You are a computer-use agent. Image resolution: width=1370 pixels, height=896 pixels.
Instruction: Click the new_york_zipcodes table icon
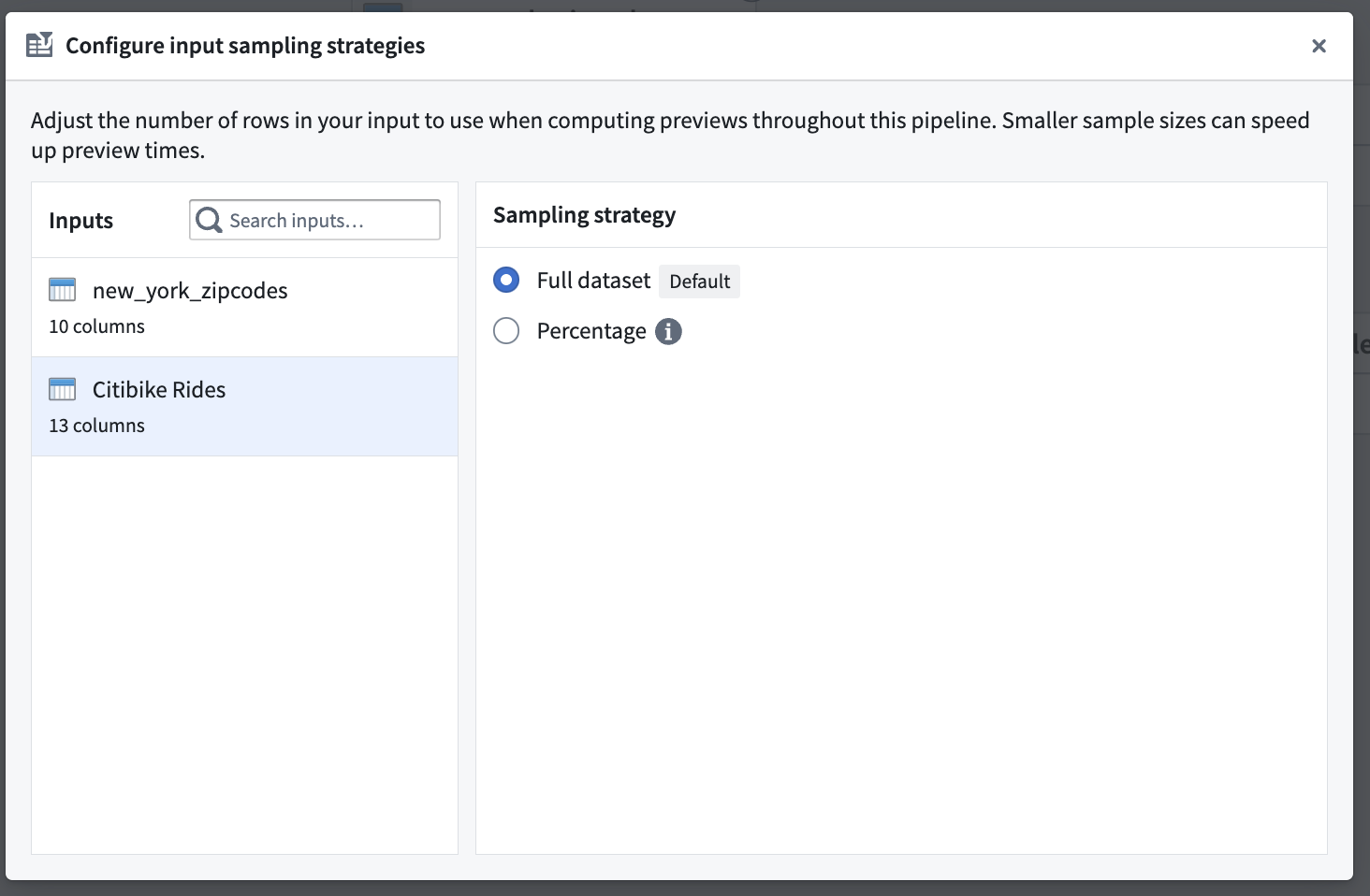tap(63, 290)
